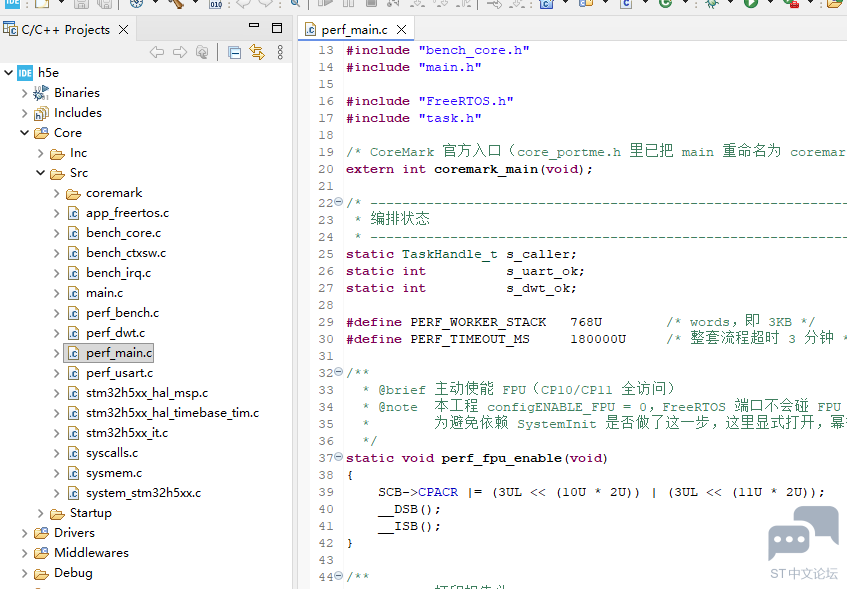Screen dimensions: 847x589
Task: Collapse the Src folder
Action: 41,173
